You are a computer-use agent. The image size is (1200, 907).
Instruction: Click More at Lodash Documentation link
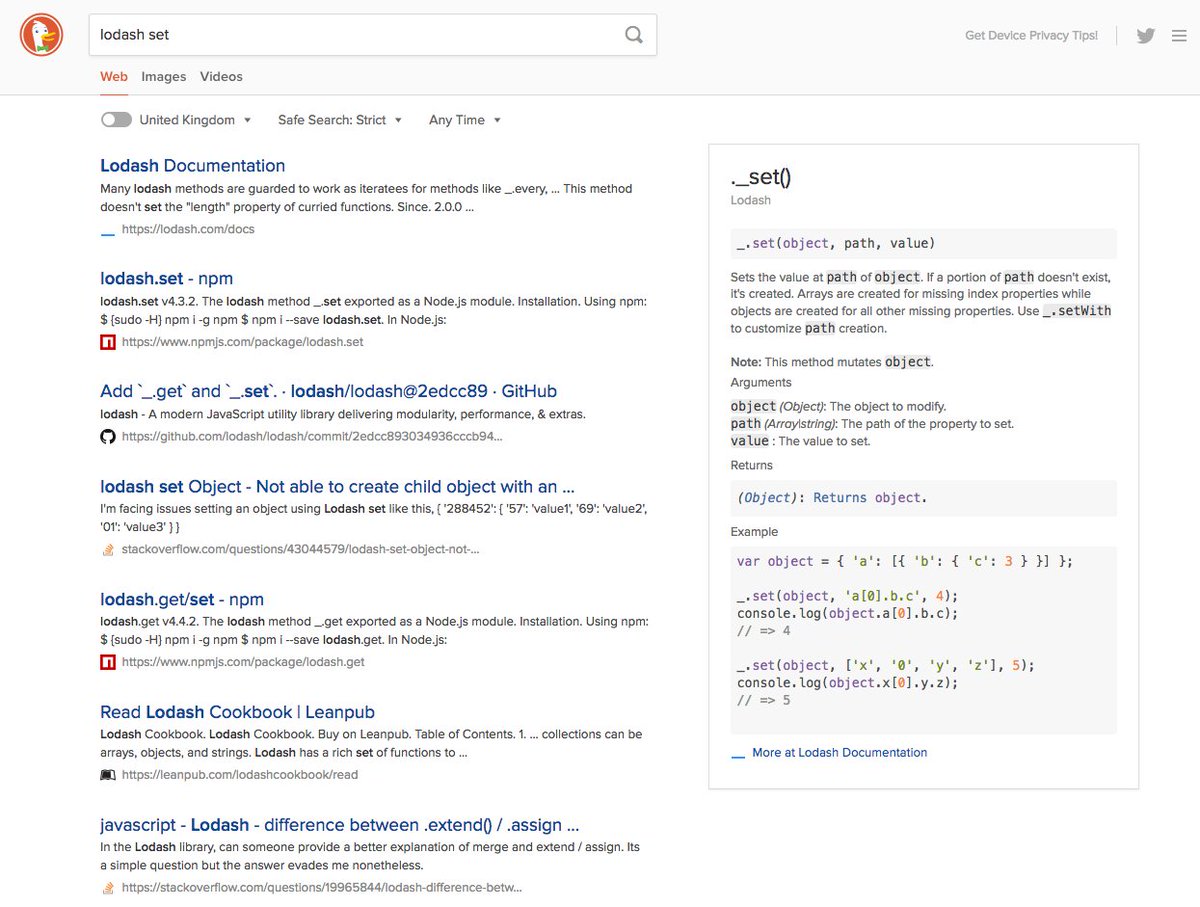click(840, 753)
